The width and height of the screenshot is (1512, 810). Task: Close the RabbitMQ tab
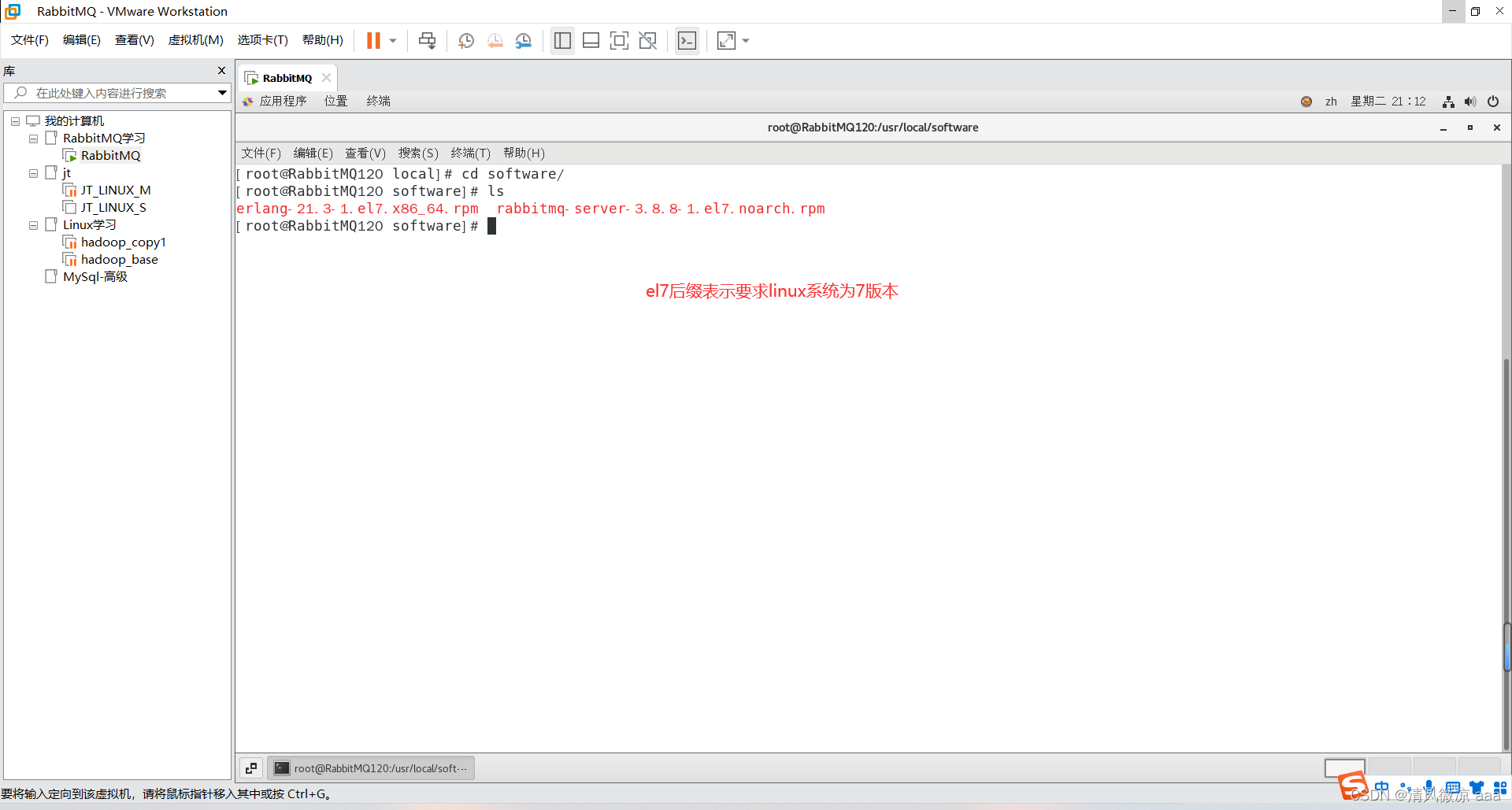click(326, 78)
